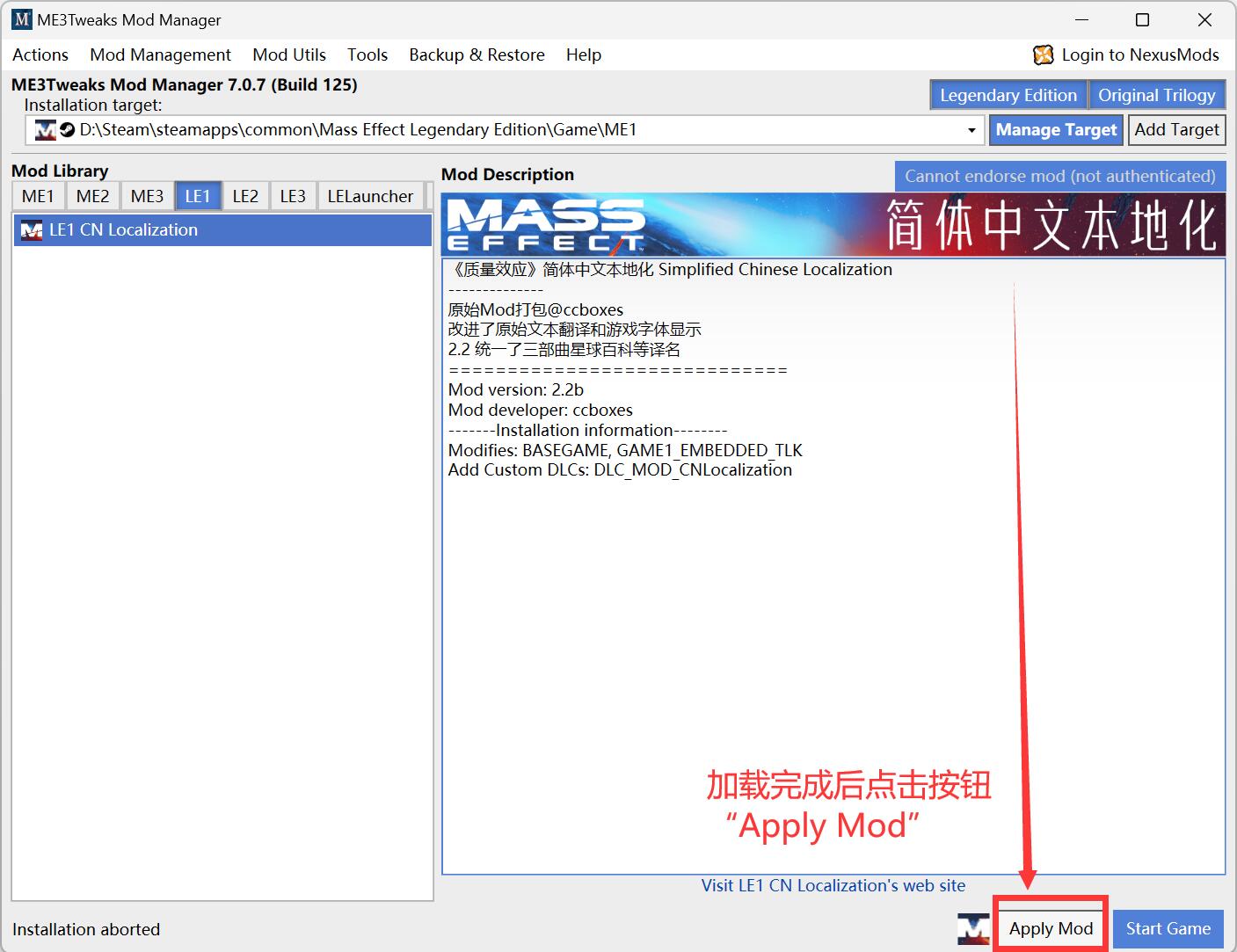The image size is (1237, 952).
Task: Click the Simplified Chinese Localization title line
Action: (x=670, y=270)
